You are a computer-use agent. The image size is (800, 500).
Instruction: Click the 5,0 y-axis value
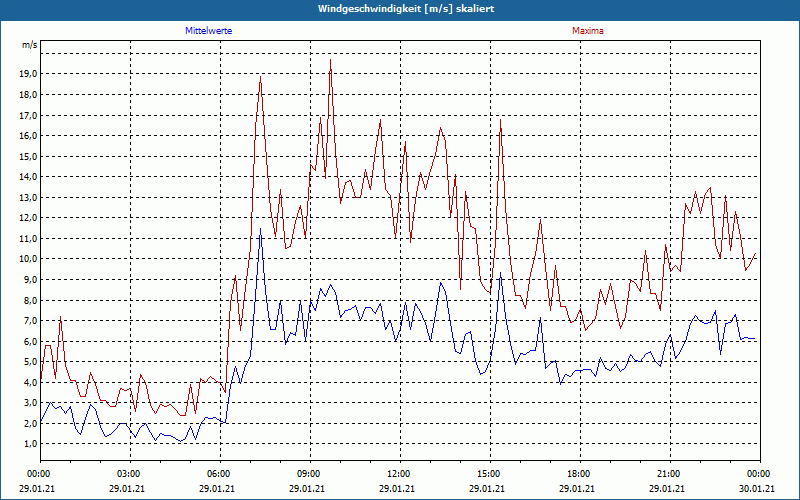(30, 362)
